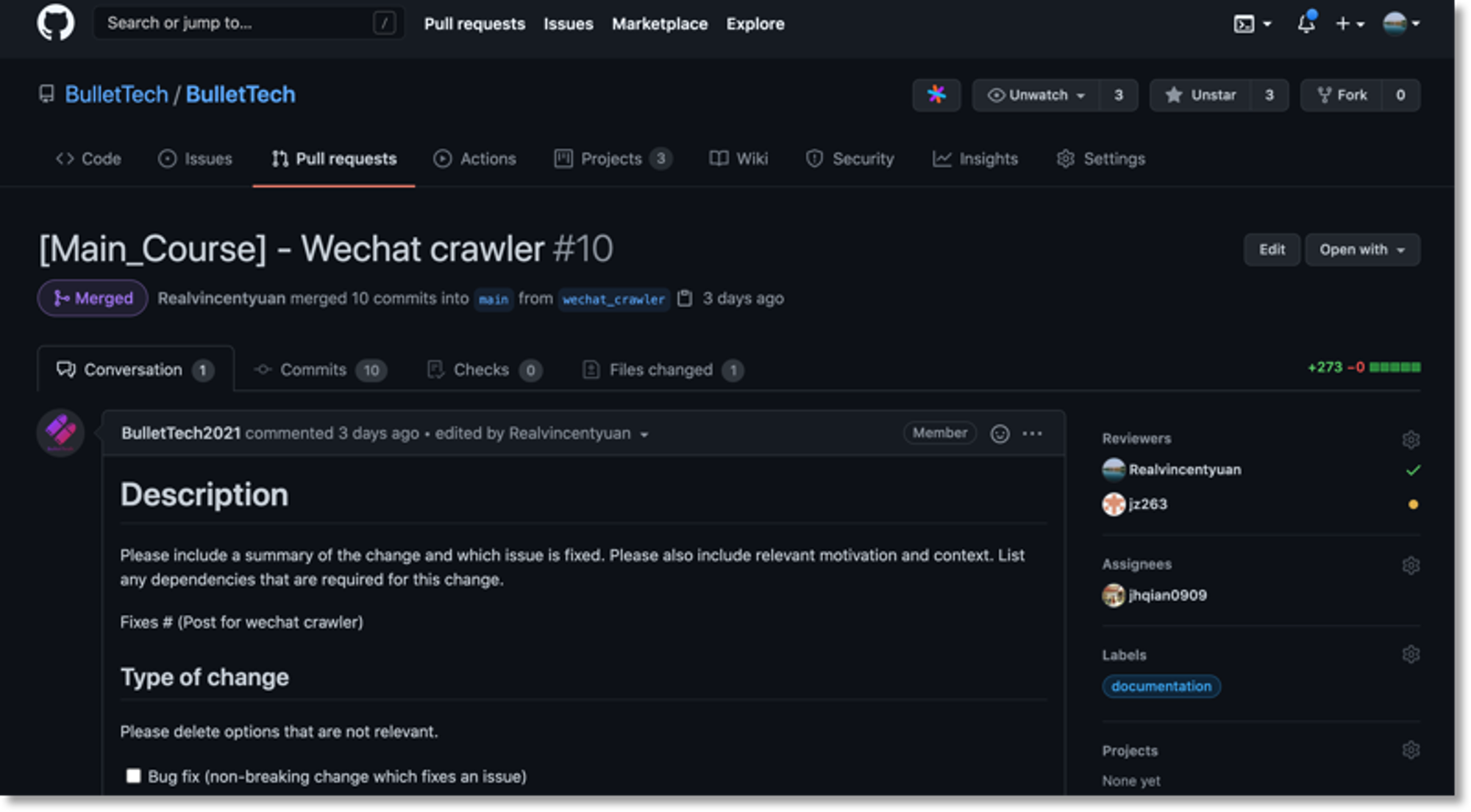This screenshot has width=1471, height=812.
Task: Open assignee jhqian0909 profile
Action: pos(1167,595)
